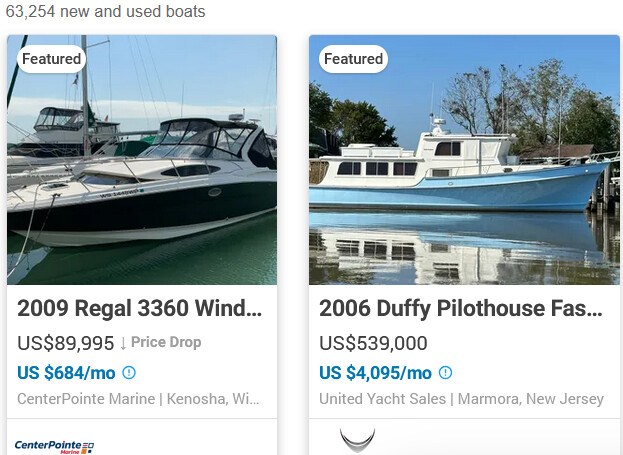Click the US$539,000 price
Viewport: 623px width, 455px height.
pos(373,343)
